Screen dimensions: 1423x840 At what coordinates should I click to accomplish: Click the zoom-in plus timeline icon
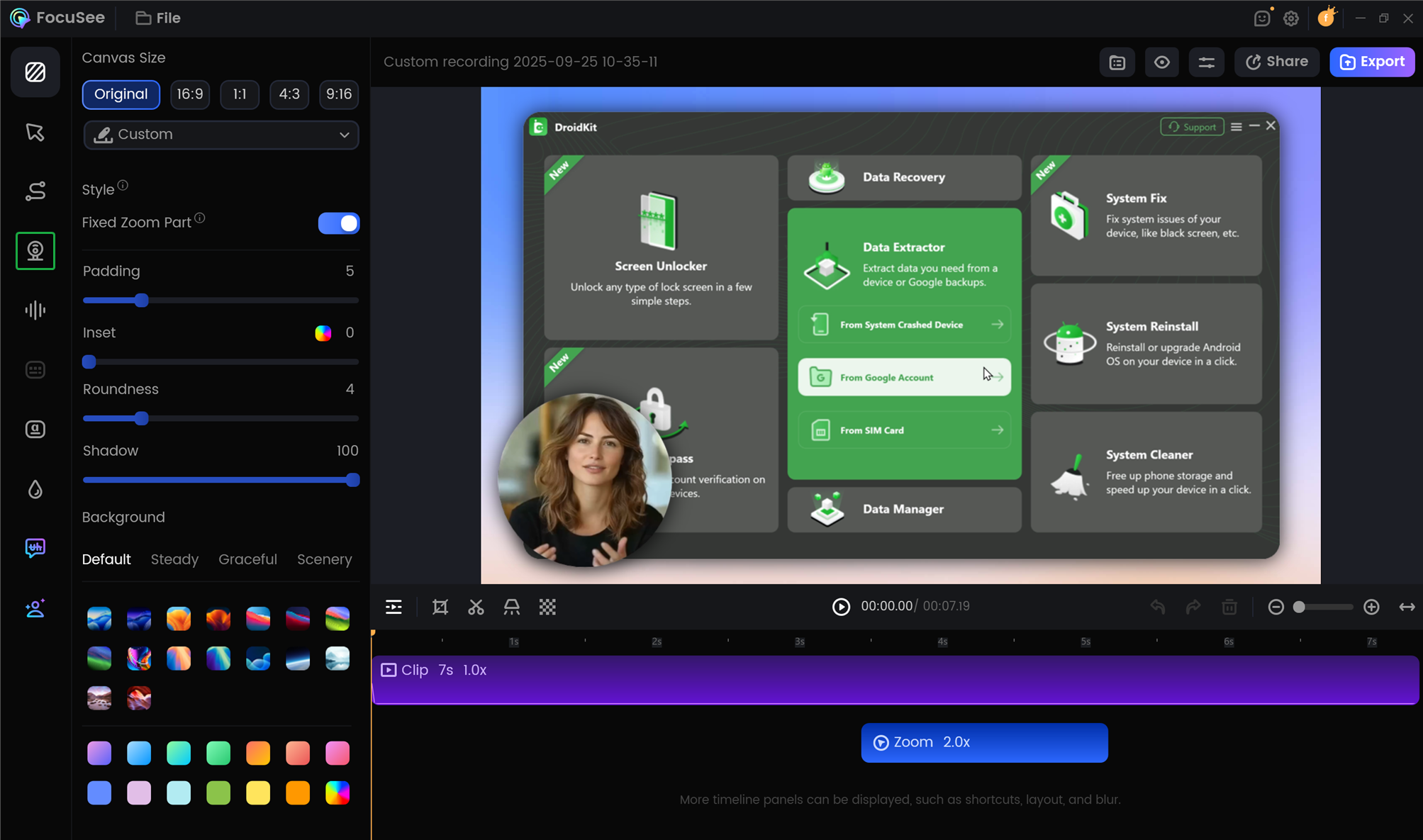tap(1371, 607)
